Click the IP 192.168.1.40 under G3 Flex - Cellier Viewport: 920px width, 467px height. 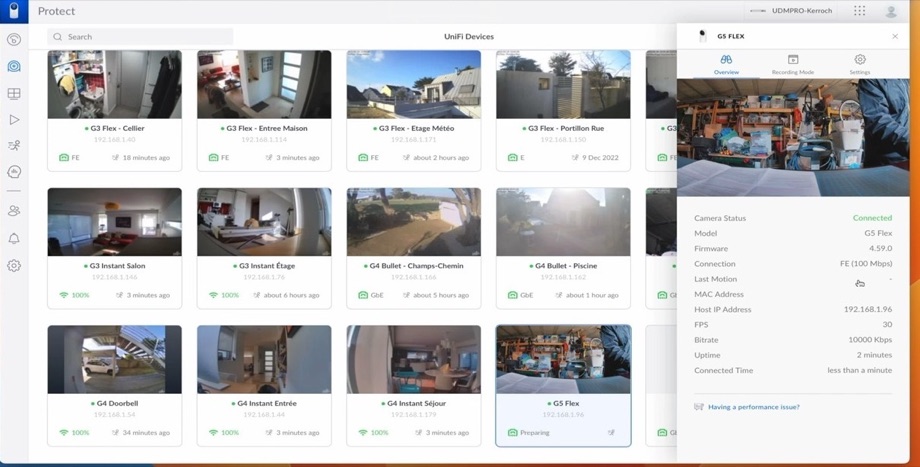[x=114, y=140]
